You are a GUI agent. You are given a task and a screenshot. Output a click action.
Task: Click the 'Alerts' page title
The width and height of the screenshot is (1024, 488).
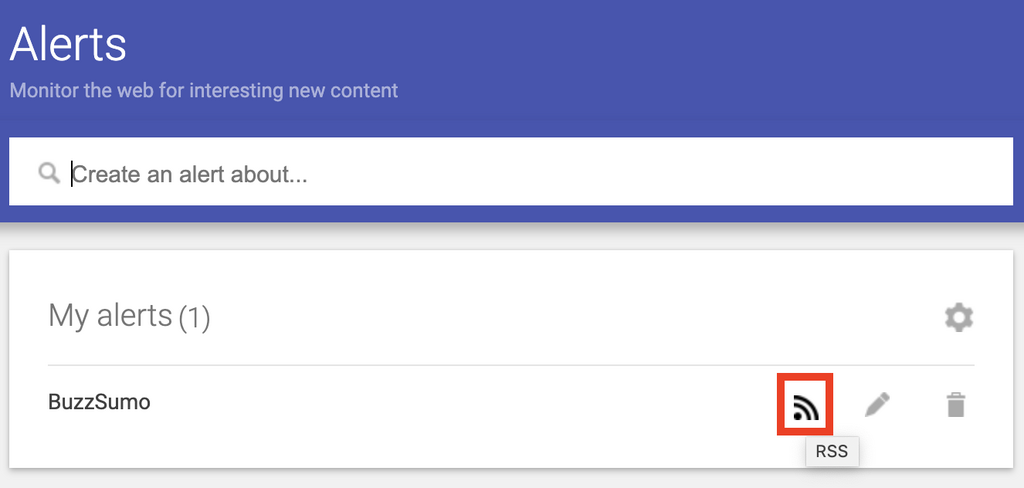tap(68, 44)
